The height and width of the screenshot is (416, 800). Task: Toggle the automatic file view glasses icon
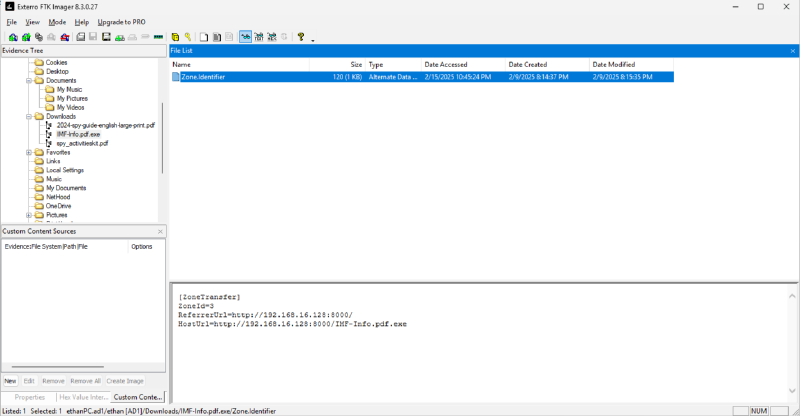point(245,37)
